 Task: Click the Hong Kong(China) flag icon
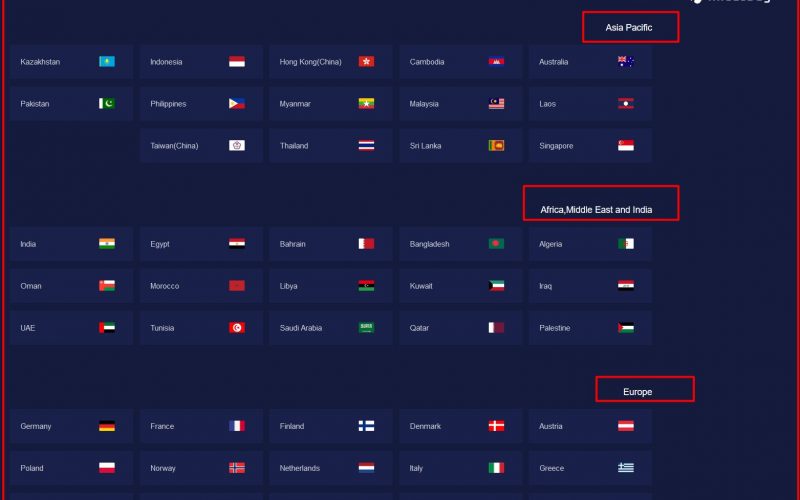click(366, 62)
